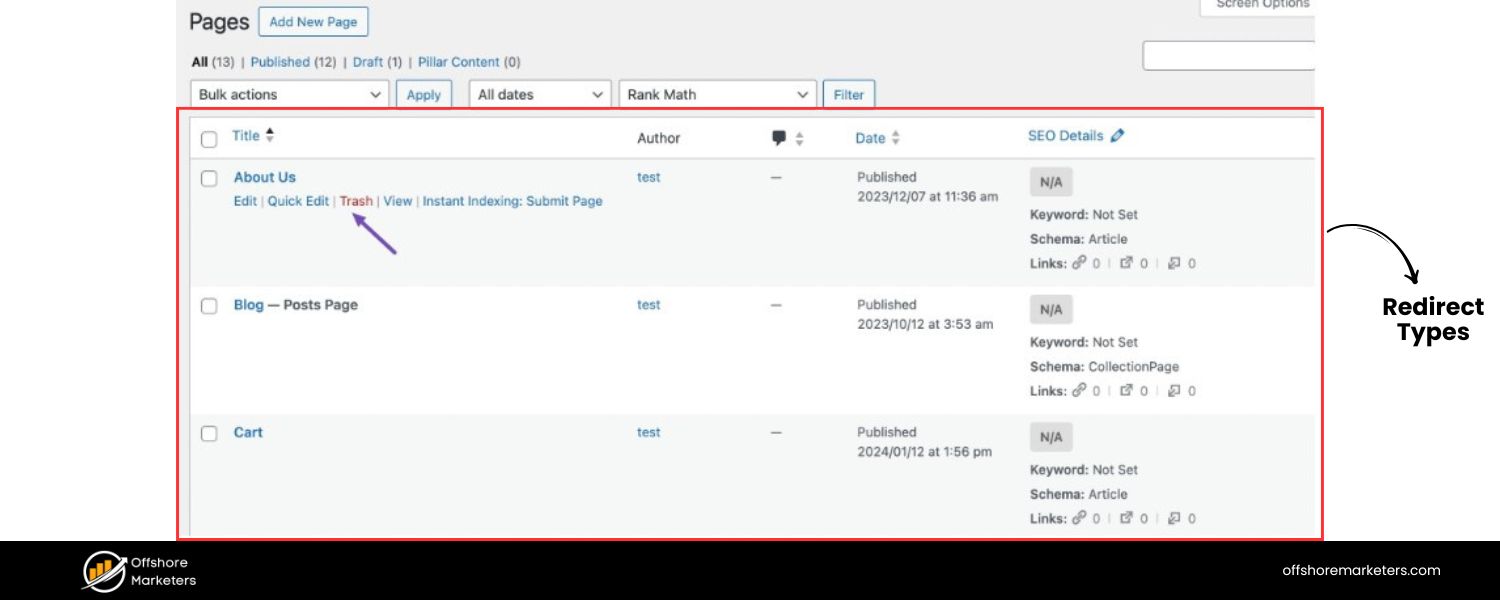Click the internal links icon in About Us row

(x=1079, y=263)
